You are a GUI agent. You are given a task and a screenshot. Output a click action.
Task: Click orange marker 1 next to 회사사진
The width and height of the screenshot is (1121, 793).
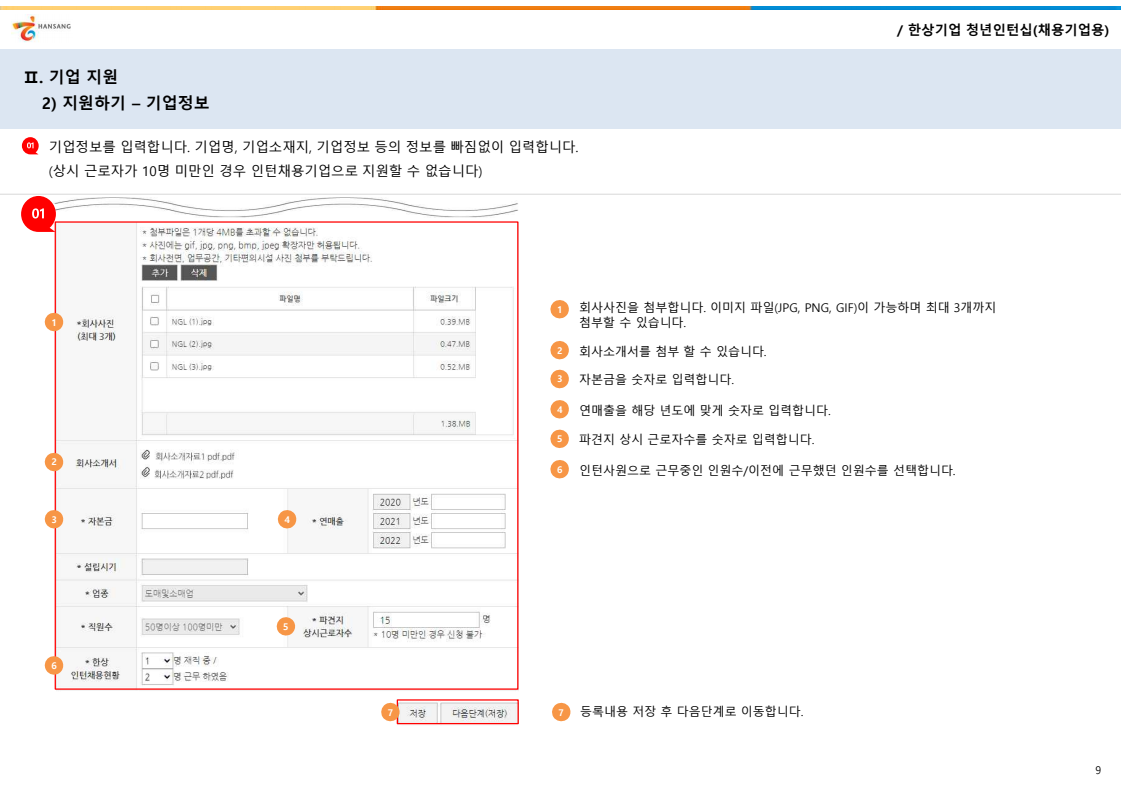pyautogui.click(x=54, y=322)
